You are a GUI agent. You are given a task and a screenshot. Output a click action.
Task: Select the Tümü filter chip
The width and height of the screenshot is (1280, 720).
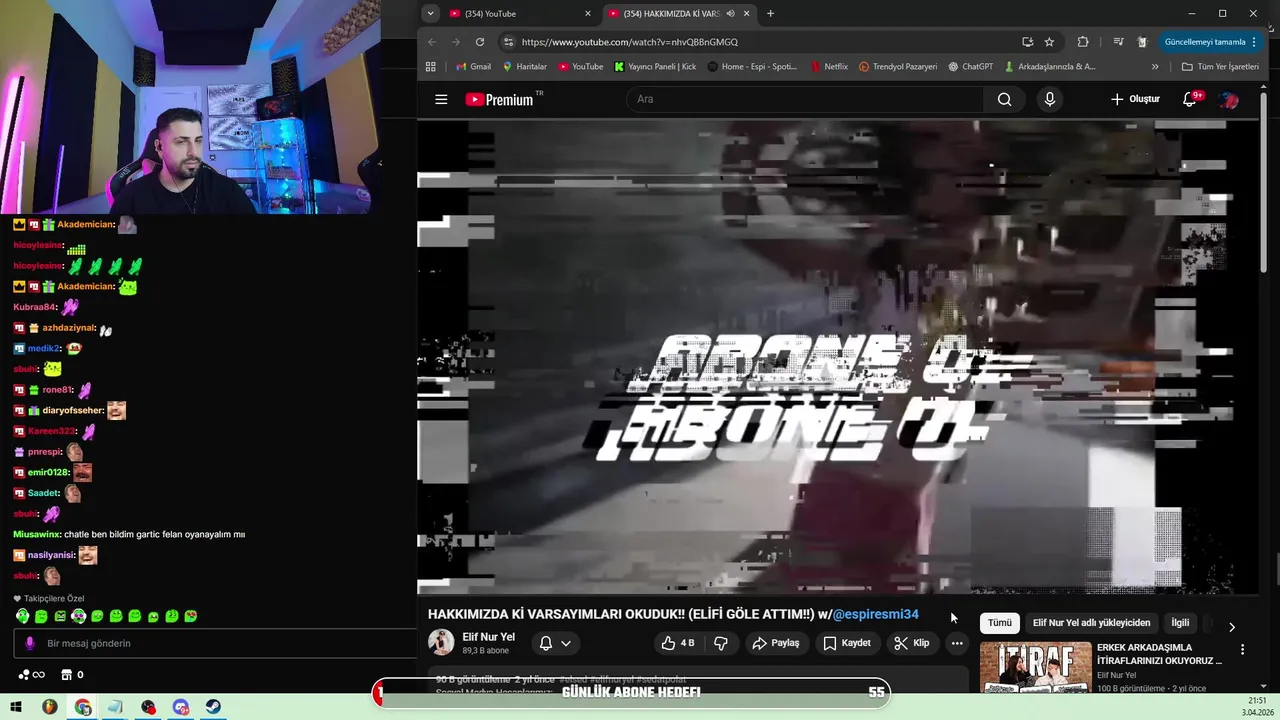pos(1000,622)
